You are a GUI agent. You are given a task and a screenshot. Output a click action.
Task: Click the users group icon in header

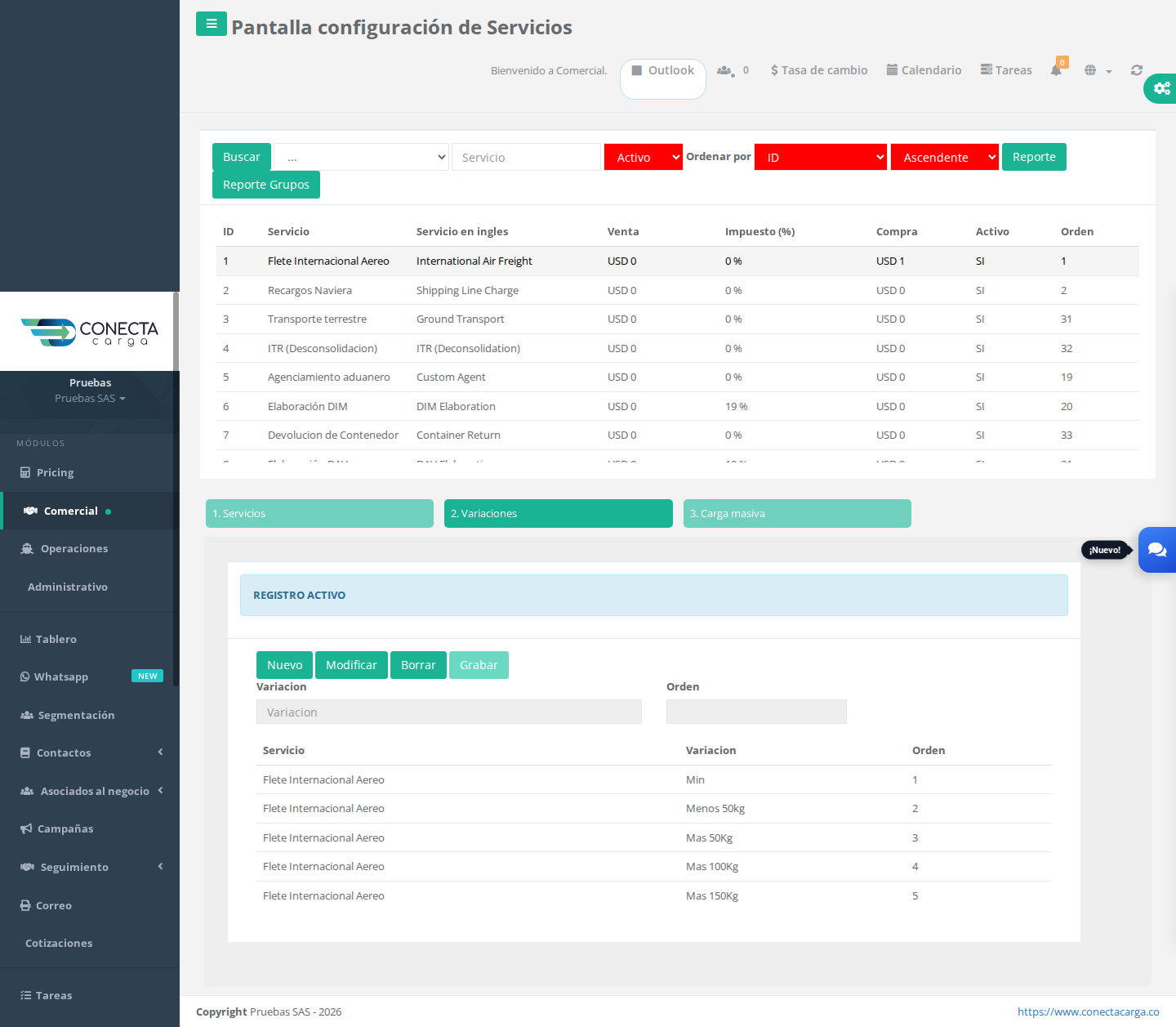point(724,70)
